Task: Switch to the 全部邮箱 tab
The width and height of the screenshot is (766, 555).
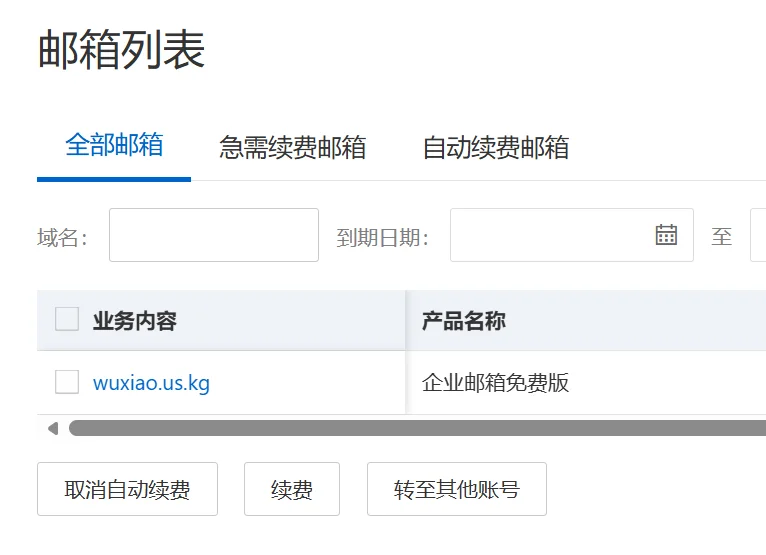Action: (x=114, y=145)
